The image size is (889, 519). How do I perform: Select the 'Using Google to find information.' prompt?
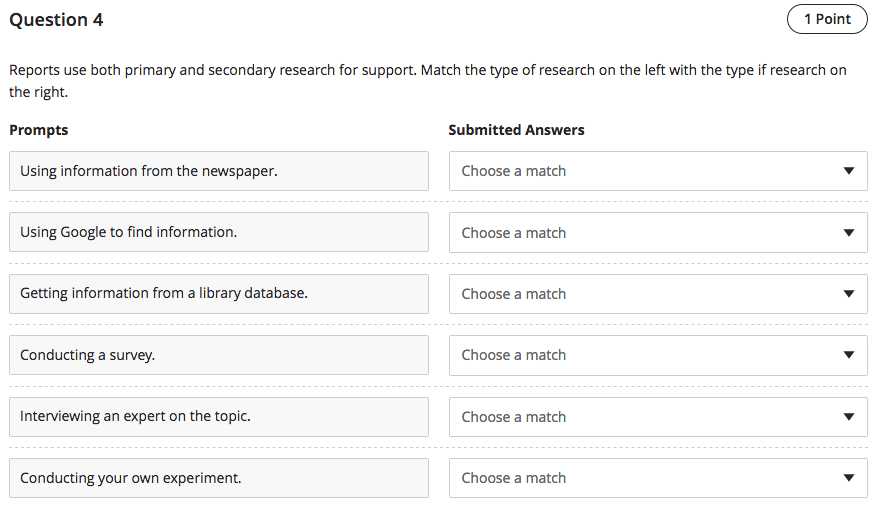tap(218, 232)
